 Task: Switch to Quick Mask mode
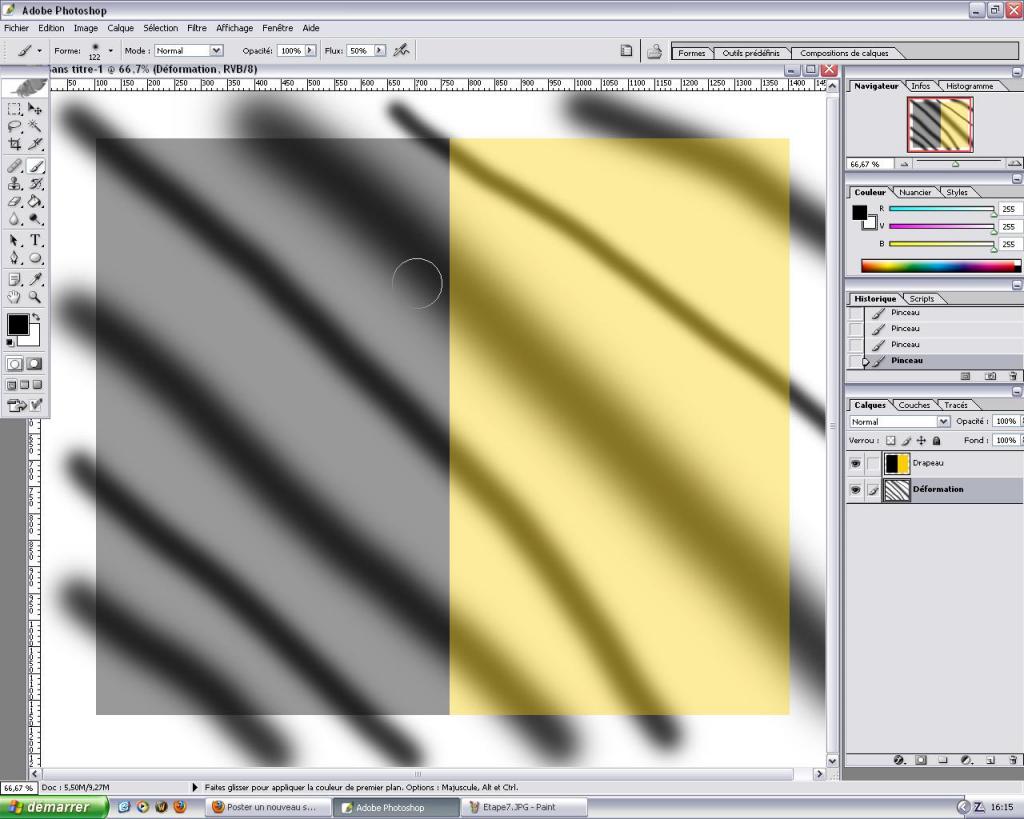[35, 364]
